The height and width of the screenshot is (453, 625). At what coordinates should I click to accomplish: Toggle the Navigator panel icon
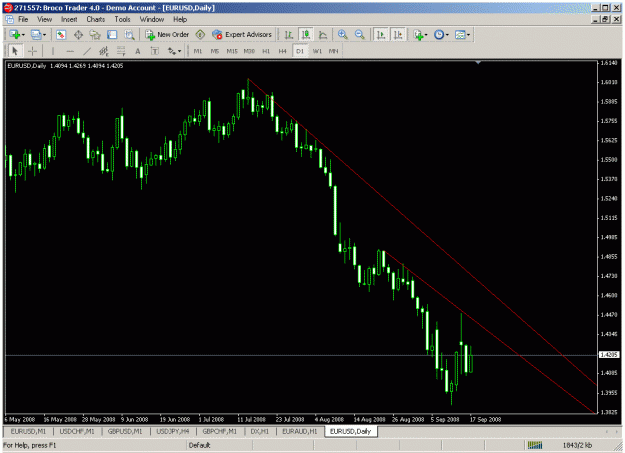[x=95, y=35]
